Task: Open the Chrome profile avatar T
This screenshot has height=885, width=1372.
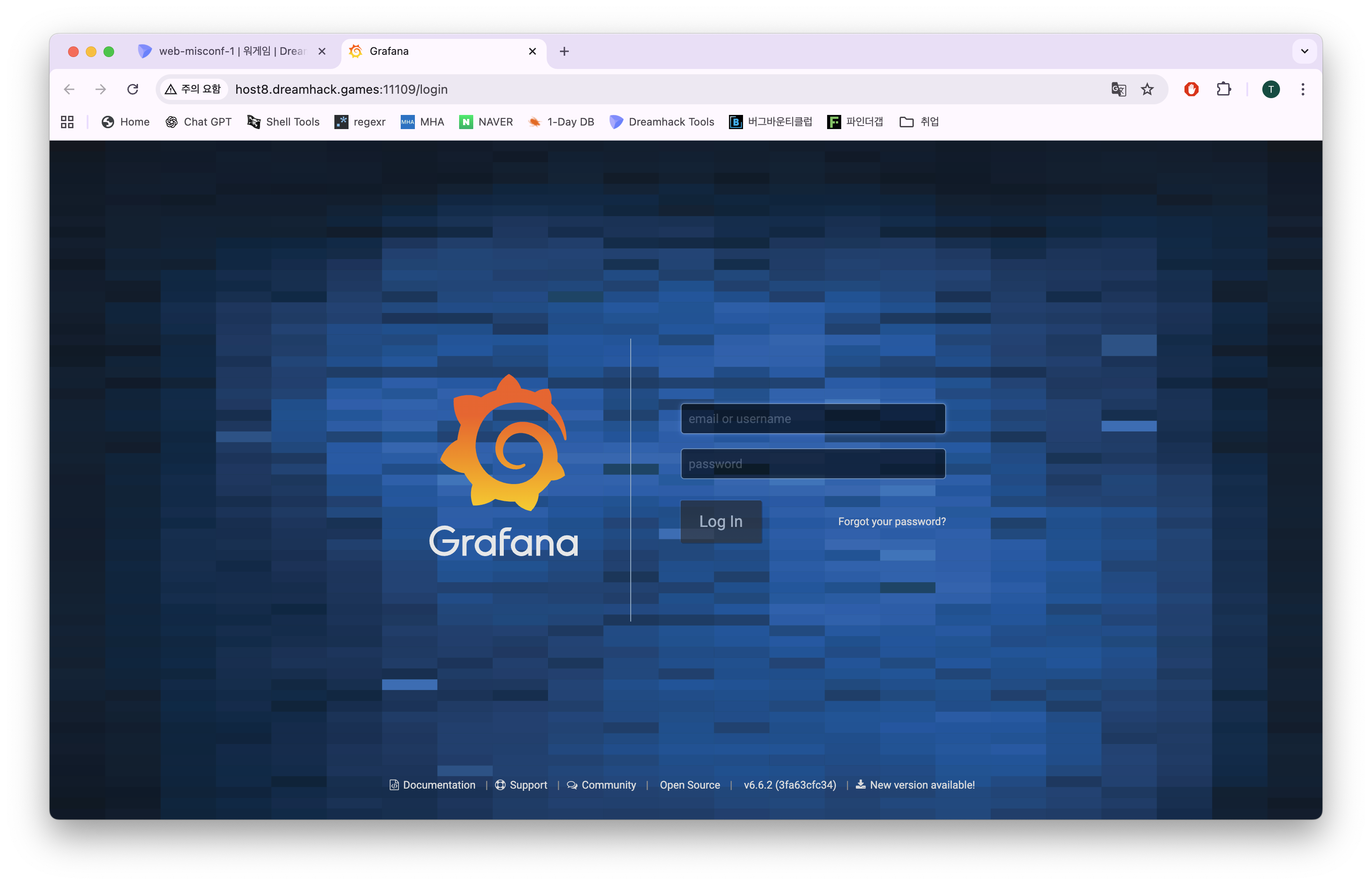Action: coord(1271,89)
